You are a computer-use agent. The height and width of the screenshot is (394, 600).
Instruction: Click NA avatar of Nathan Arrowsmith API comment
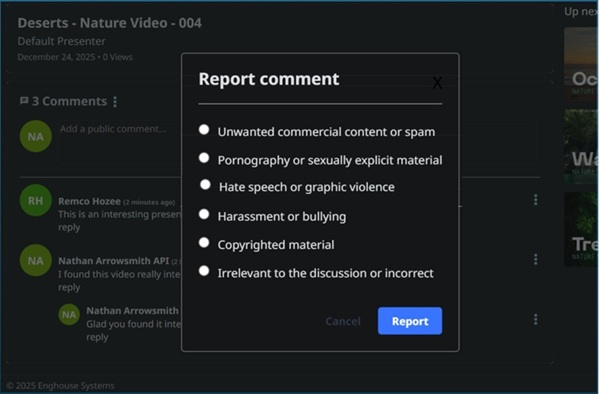36,260
